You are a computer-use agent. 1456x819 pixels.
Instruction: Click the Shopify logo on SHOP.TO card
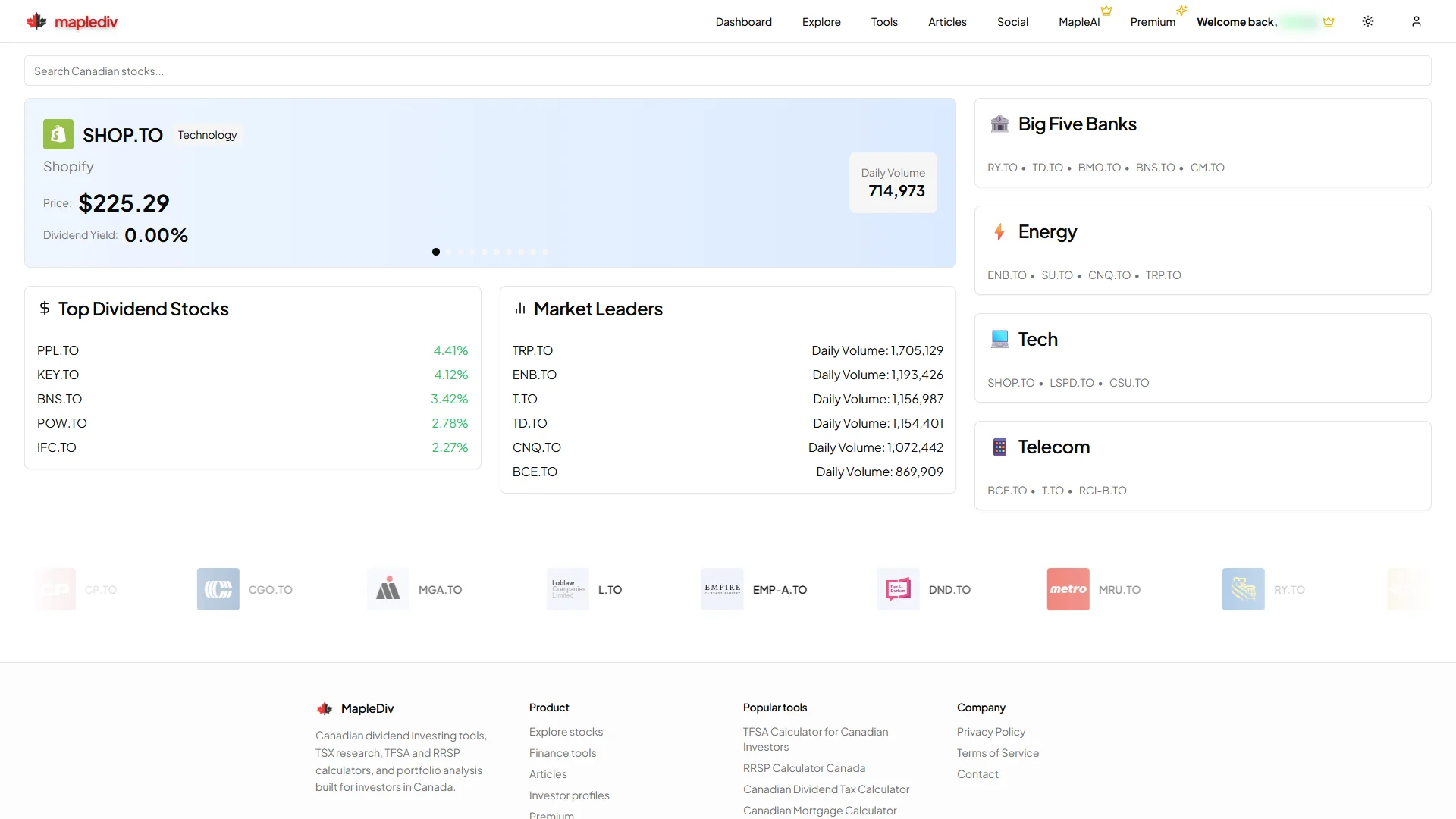pyautogui.click(x=58, y=134)
